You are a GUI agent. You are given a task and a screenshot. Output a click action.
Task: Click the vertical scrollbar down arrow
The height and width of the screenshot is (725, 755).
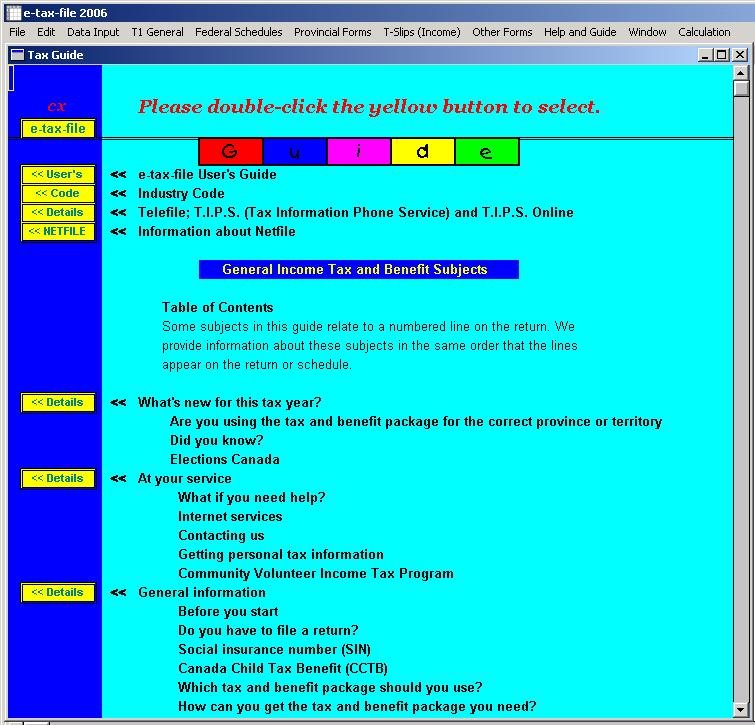pos(741,709)
